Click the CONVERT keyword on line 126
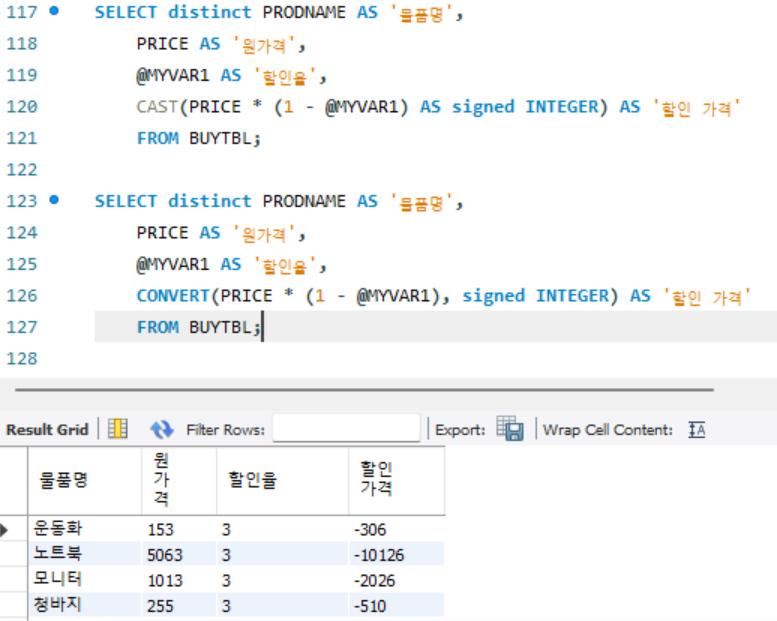This screenshot has height=621, width=777. (173, 295)
